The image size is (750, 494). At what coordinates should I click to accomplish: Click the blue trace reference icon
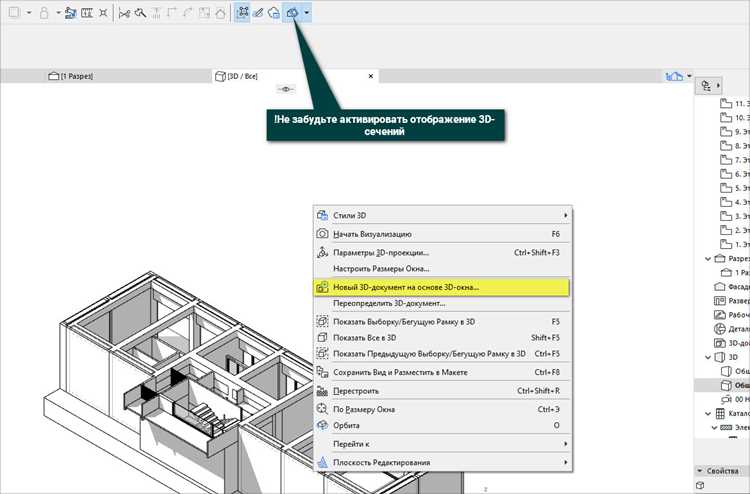71,13
